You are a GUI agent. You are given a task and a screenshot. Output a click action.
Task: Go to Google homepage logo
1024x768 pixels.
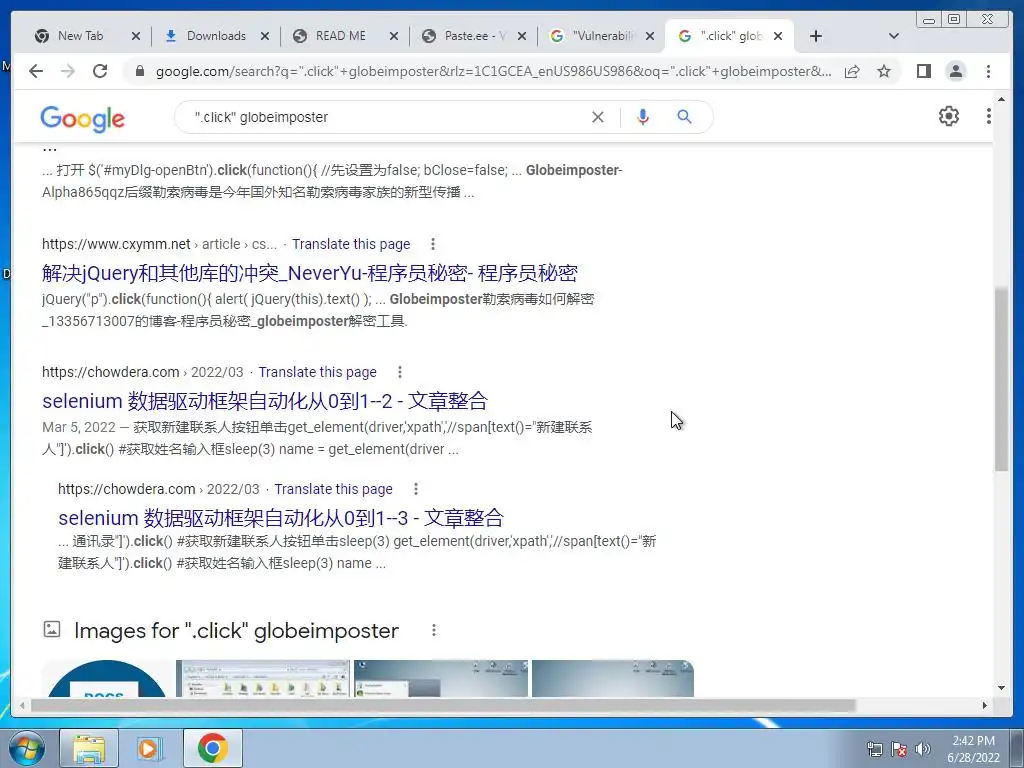click(82, 119)
